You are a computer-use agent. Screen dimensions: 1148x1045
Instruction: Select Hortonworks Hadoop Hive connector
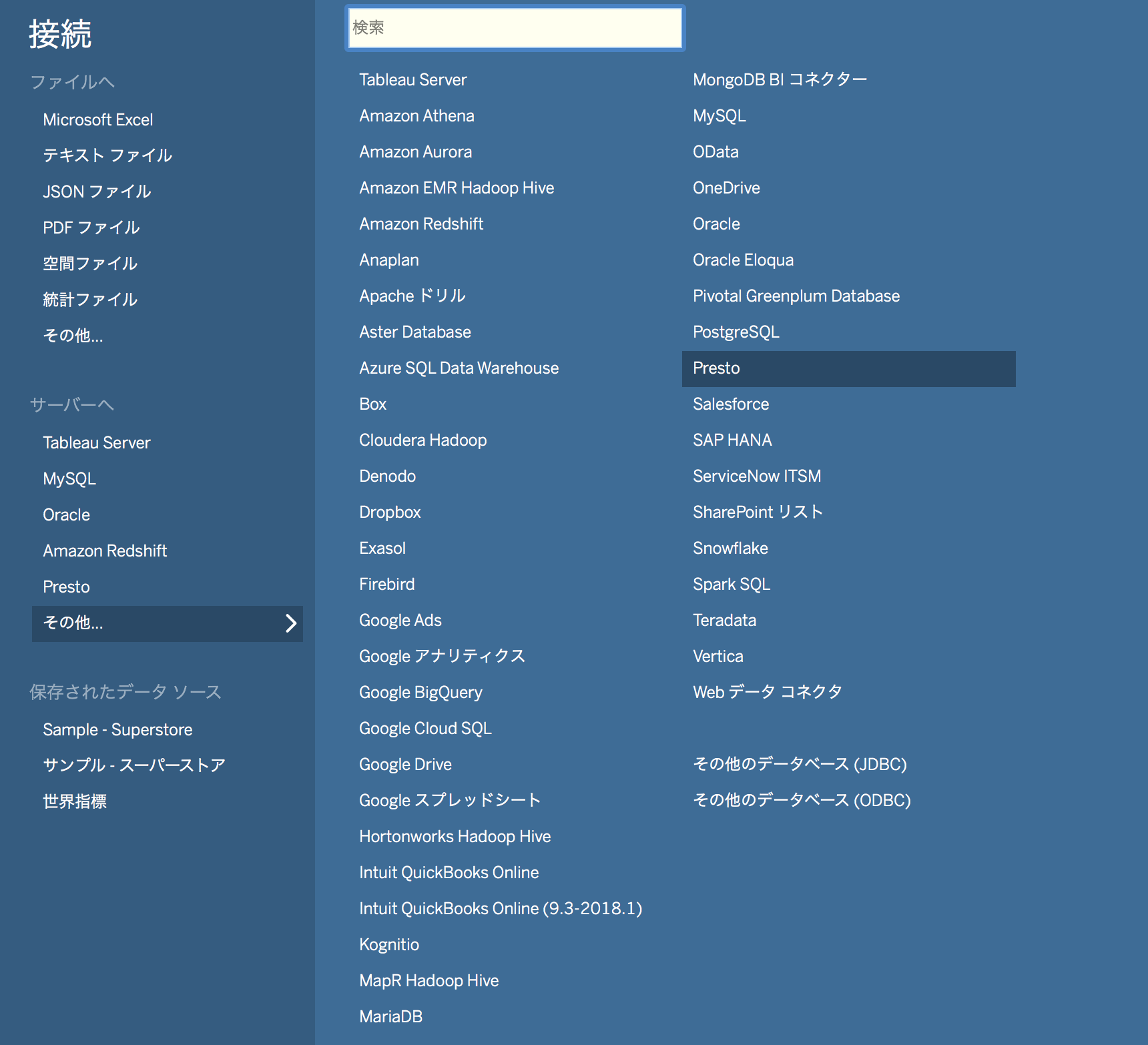tap(455, 837)
